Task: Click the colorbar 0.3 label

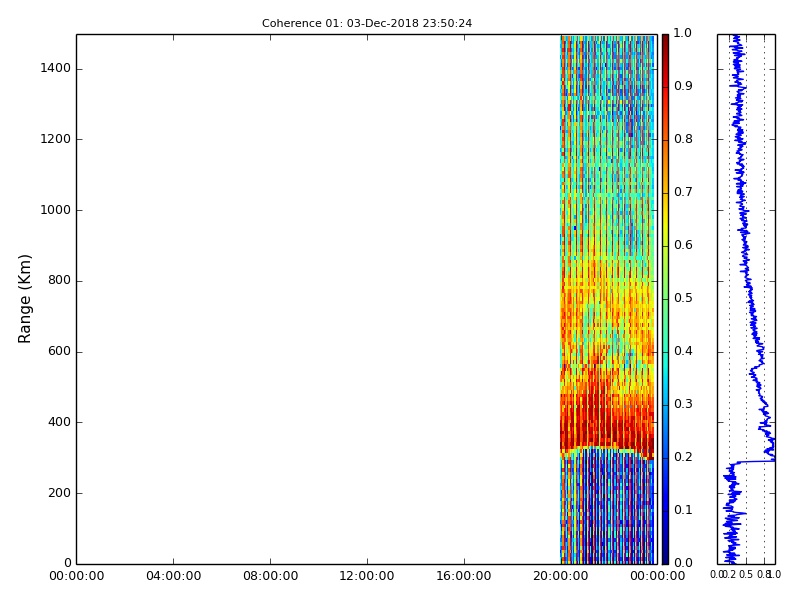Action: pos(683,404)
